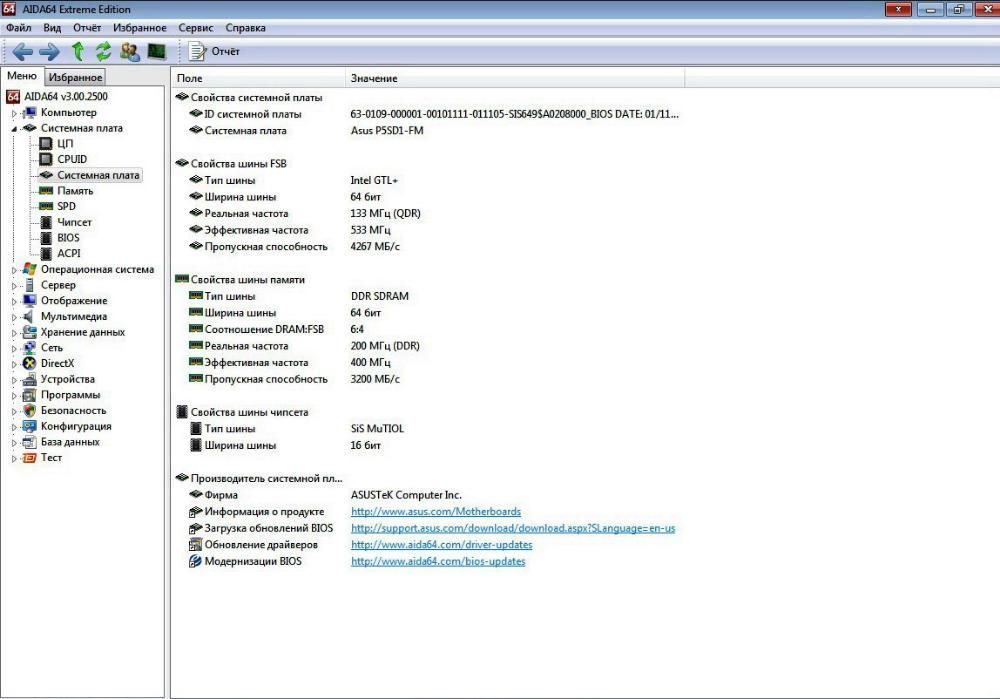This screenshot has height=699, width=1000.
Task: Click the Forward arrow toolbar icon
Action: coord(49,52)
